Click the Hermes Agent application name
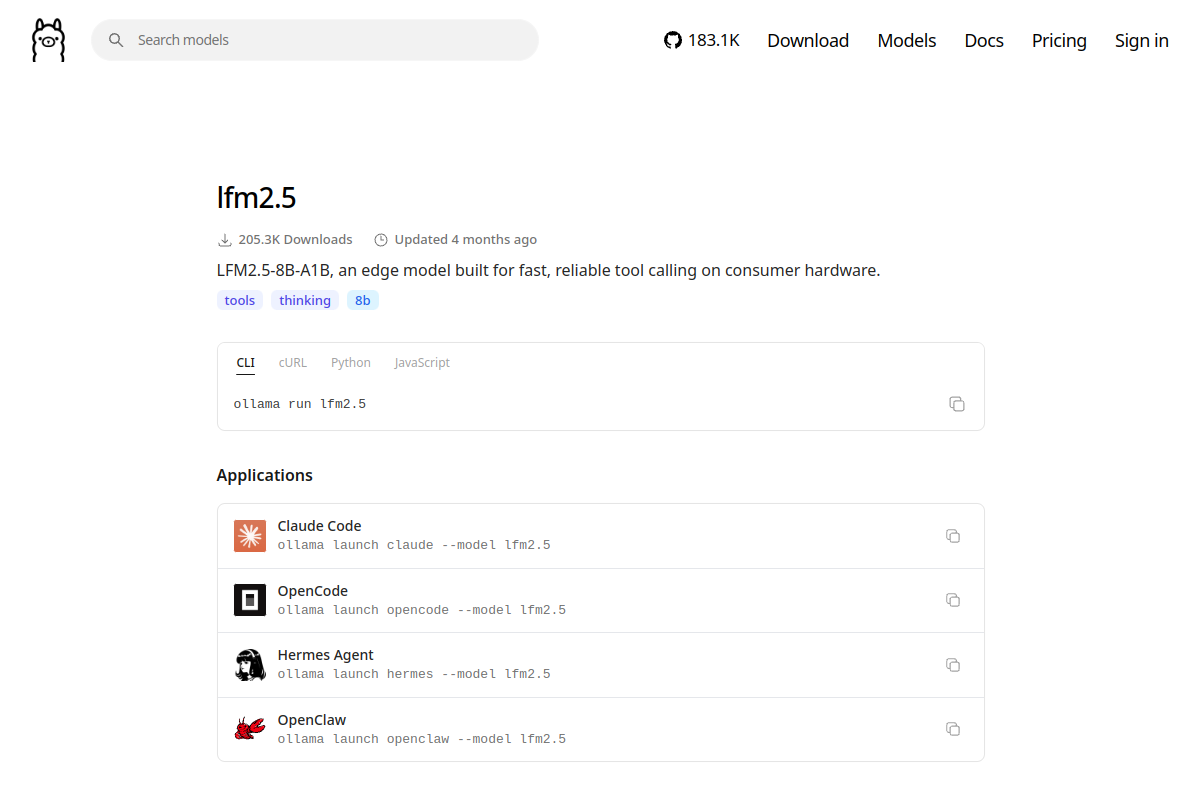Image resolution: width=1200 pixels, height=800 pixels. point(326,655)
